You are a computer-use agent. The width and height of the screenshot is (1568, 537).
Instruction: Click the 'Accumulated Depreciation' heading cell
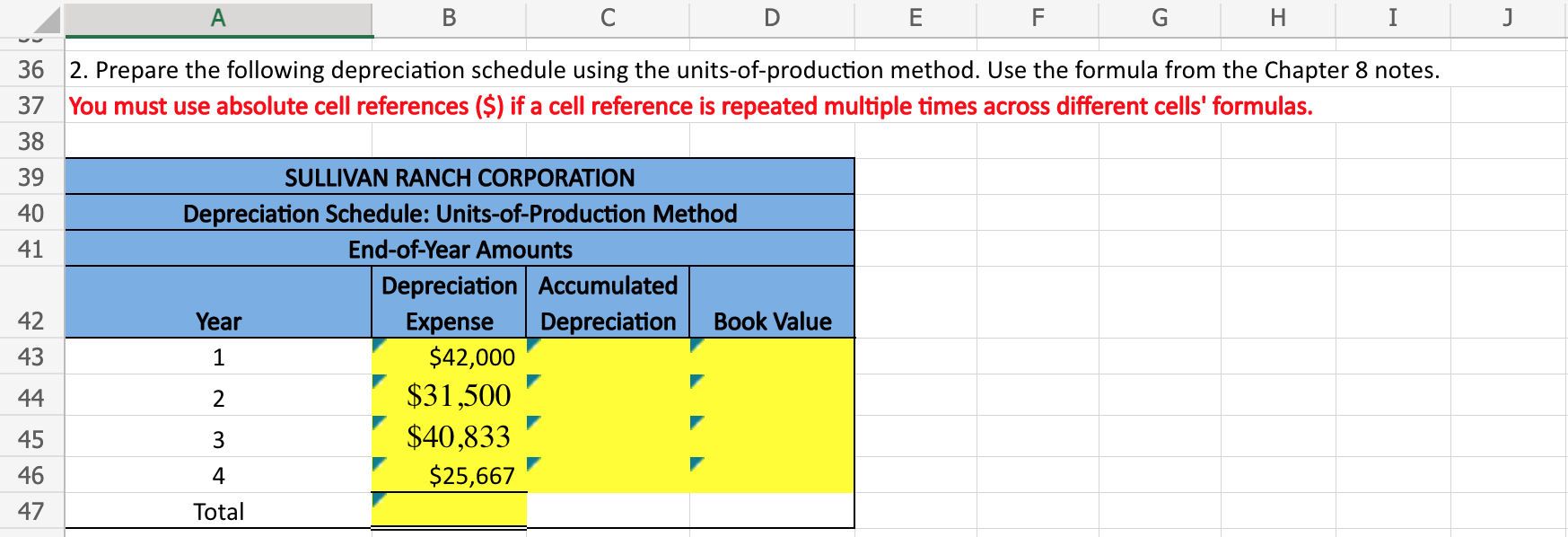pos(608,303)
